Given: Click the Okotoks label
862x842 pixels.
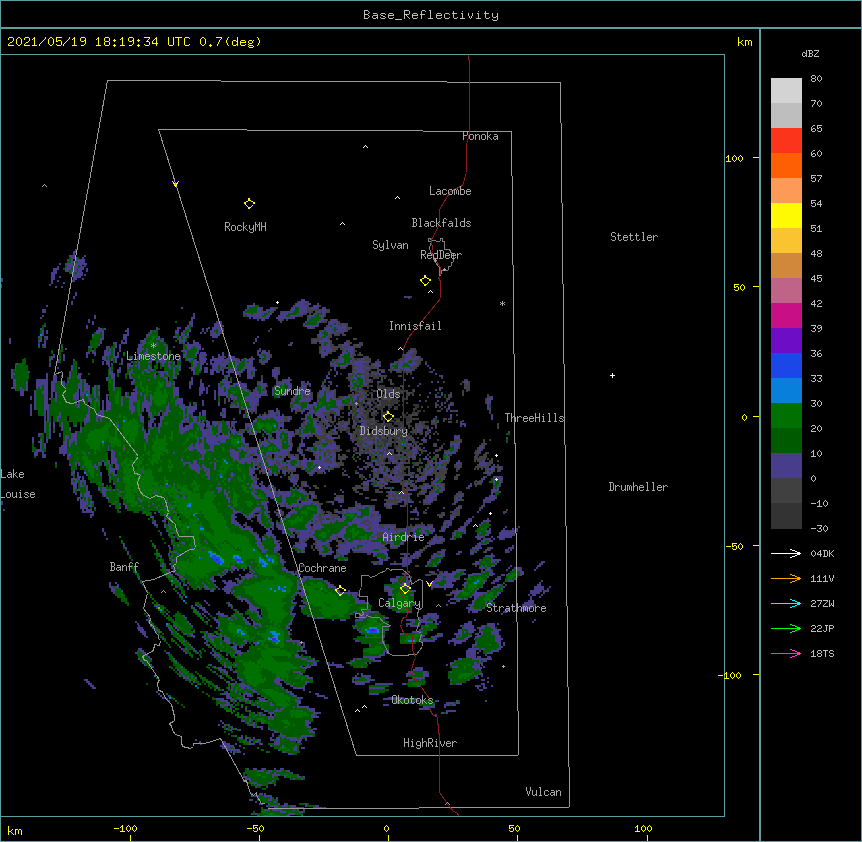Looking at the screenshot, I should click(x=412, y=700).
